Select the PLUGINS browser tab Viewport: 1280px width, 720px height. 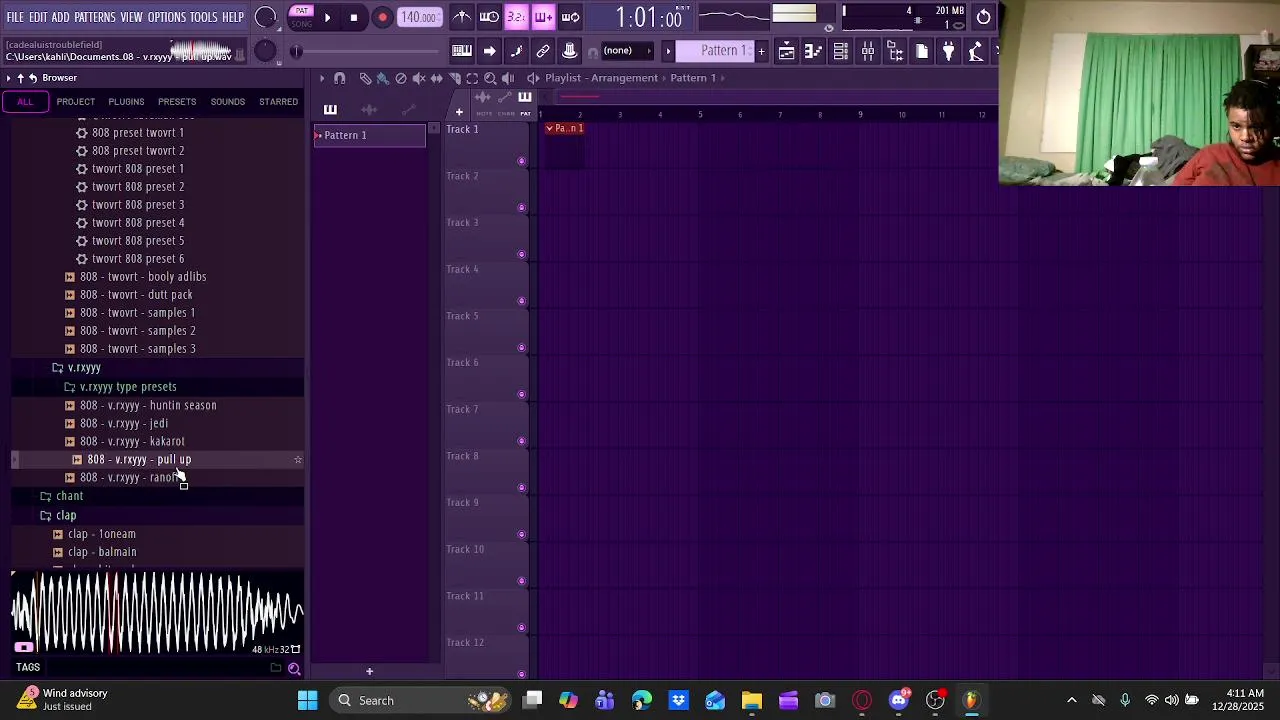tap(126, 102)
